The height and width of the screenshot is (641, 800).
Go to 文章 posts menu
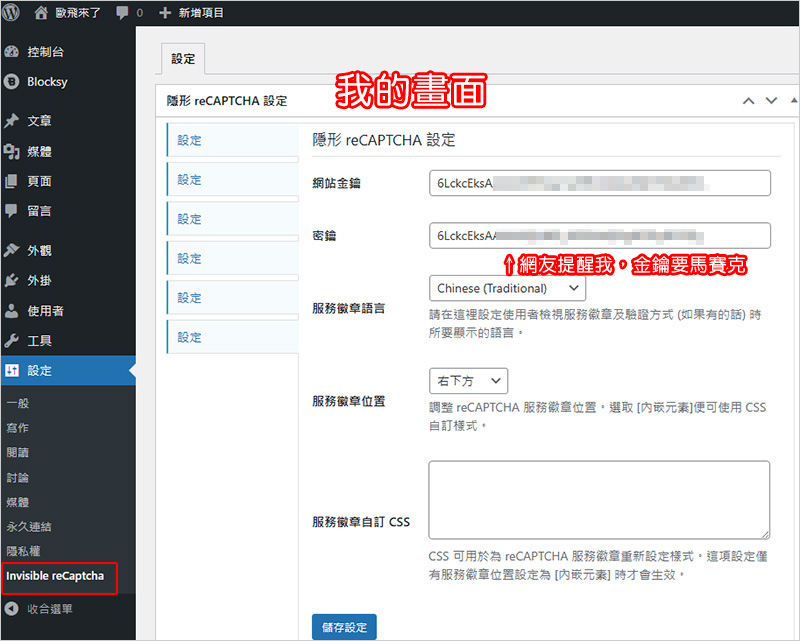coord(38,121)
